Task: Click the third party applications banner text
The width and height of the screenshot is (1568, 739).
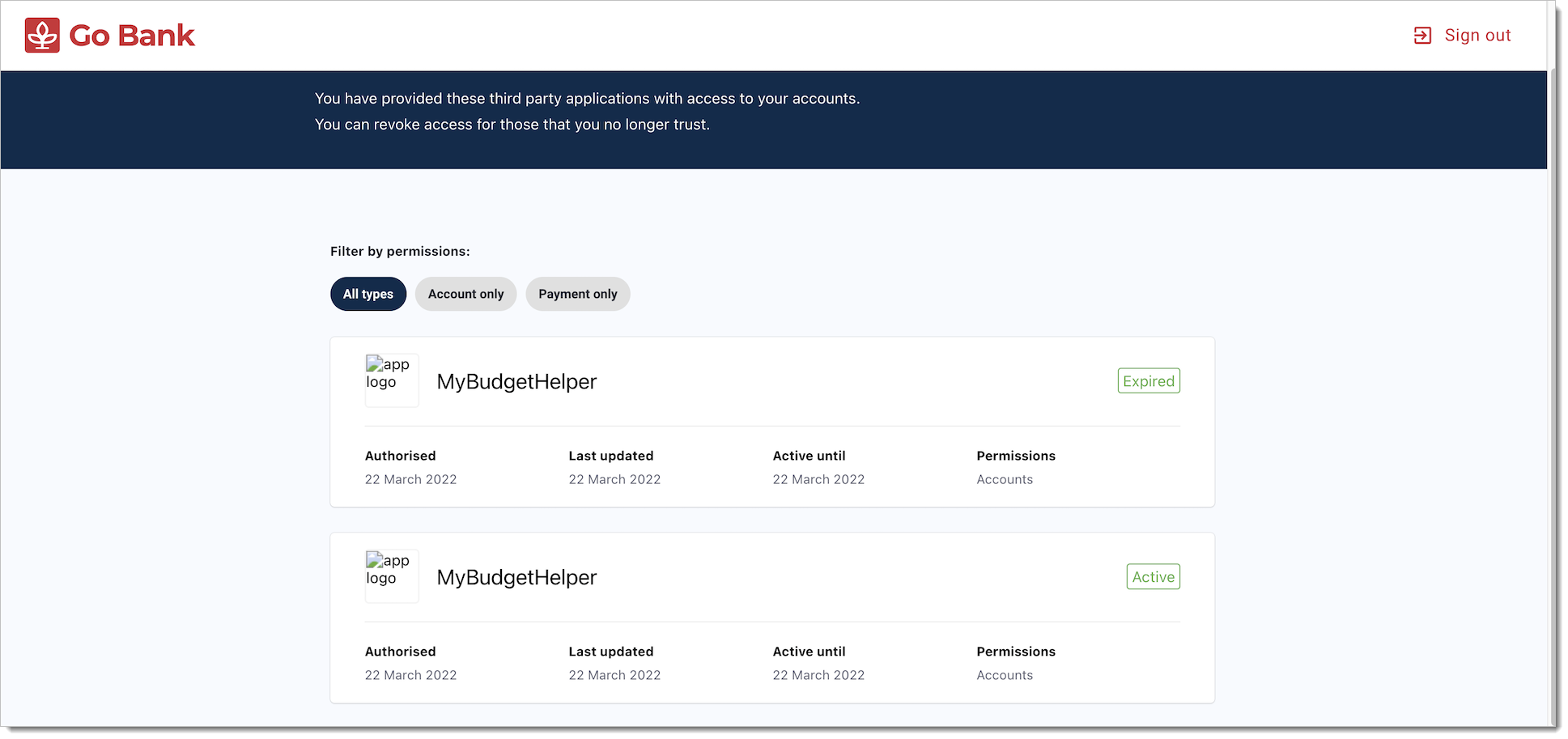Action: pos(588,99)
